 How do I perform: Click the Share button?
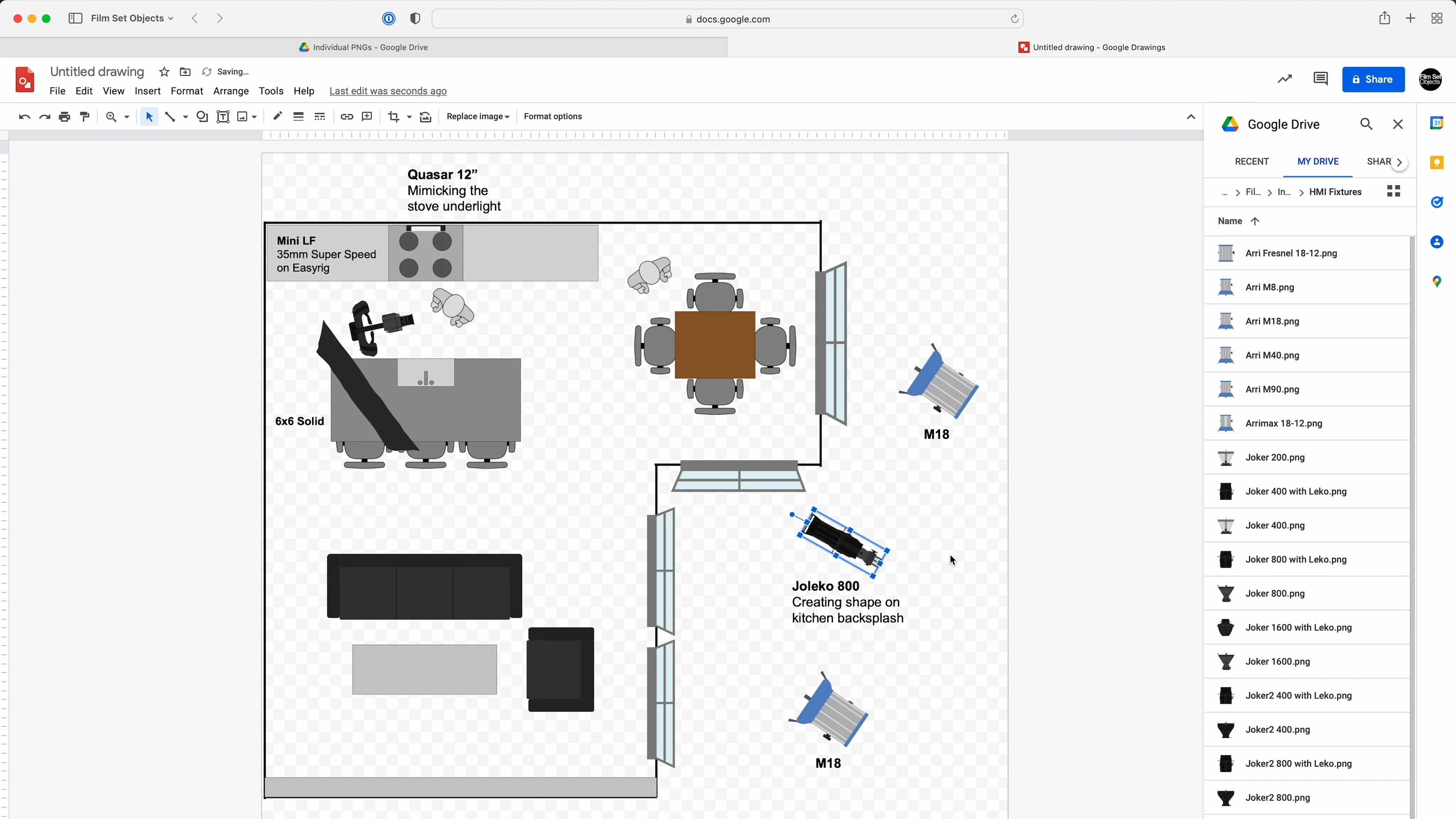(x=1373, y=79)
